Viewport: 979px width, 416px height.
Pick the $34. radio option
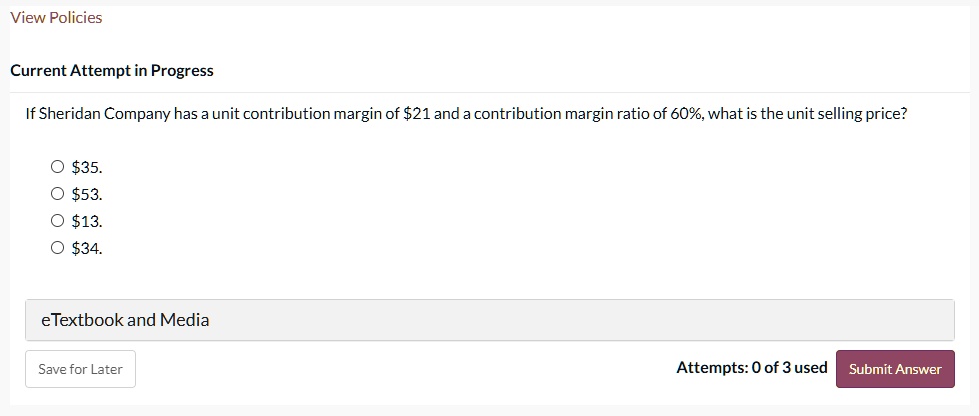(x=57, y=248)
